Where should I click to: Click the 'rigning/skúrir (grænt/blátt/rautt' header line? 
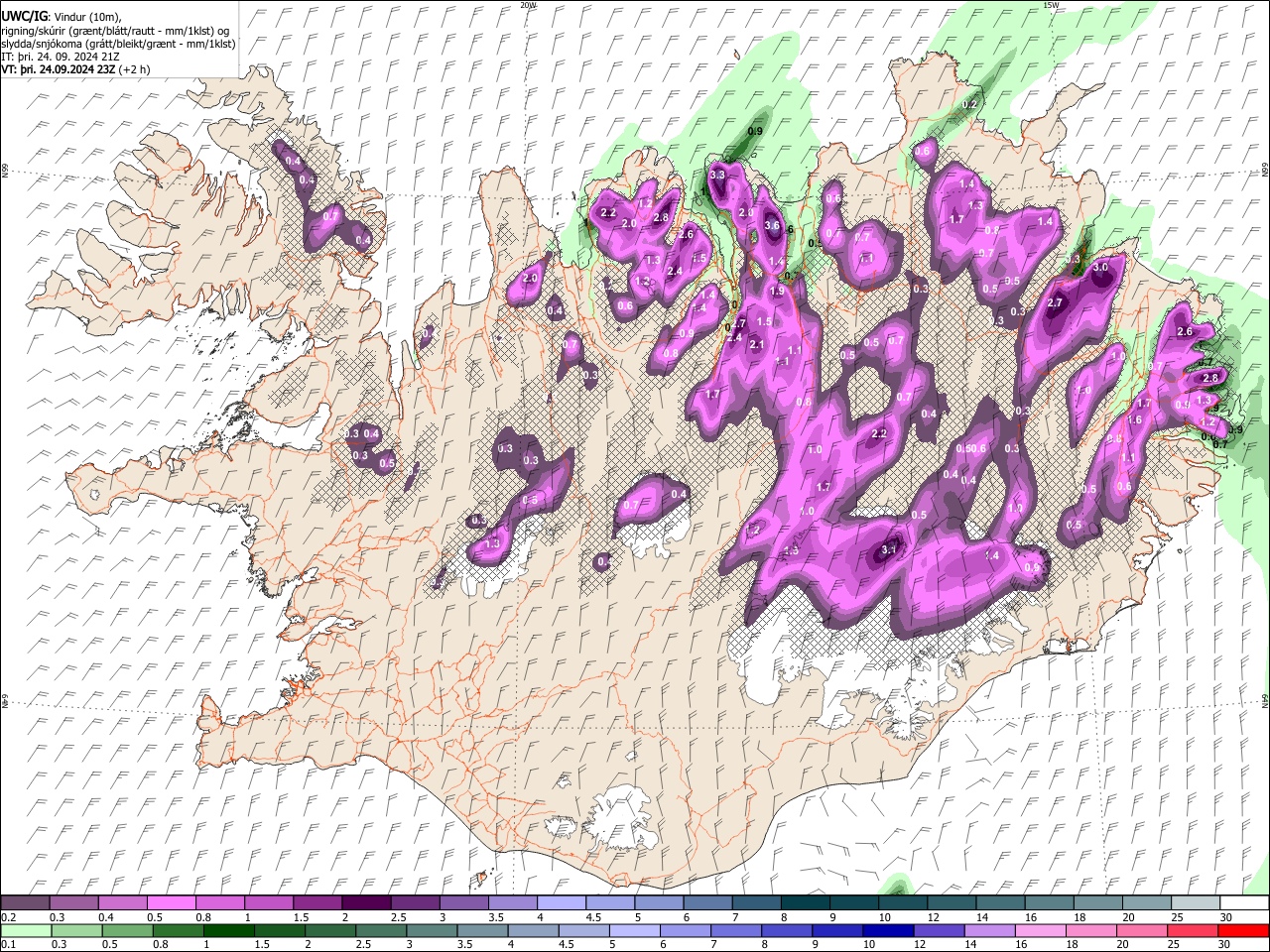click(115, 31)
